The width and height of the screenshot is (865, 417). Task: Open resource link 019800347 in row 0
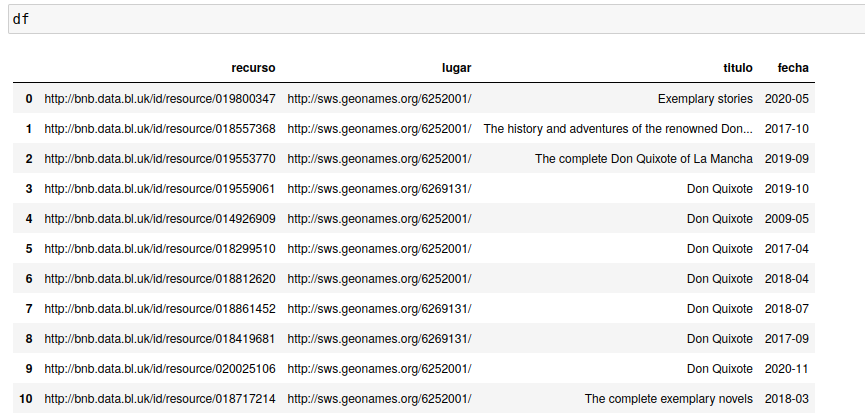[160, 99]
